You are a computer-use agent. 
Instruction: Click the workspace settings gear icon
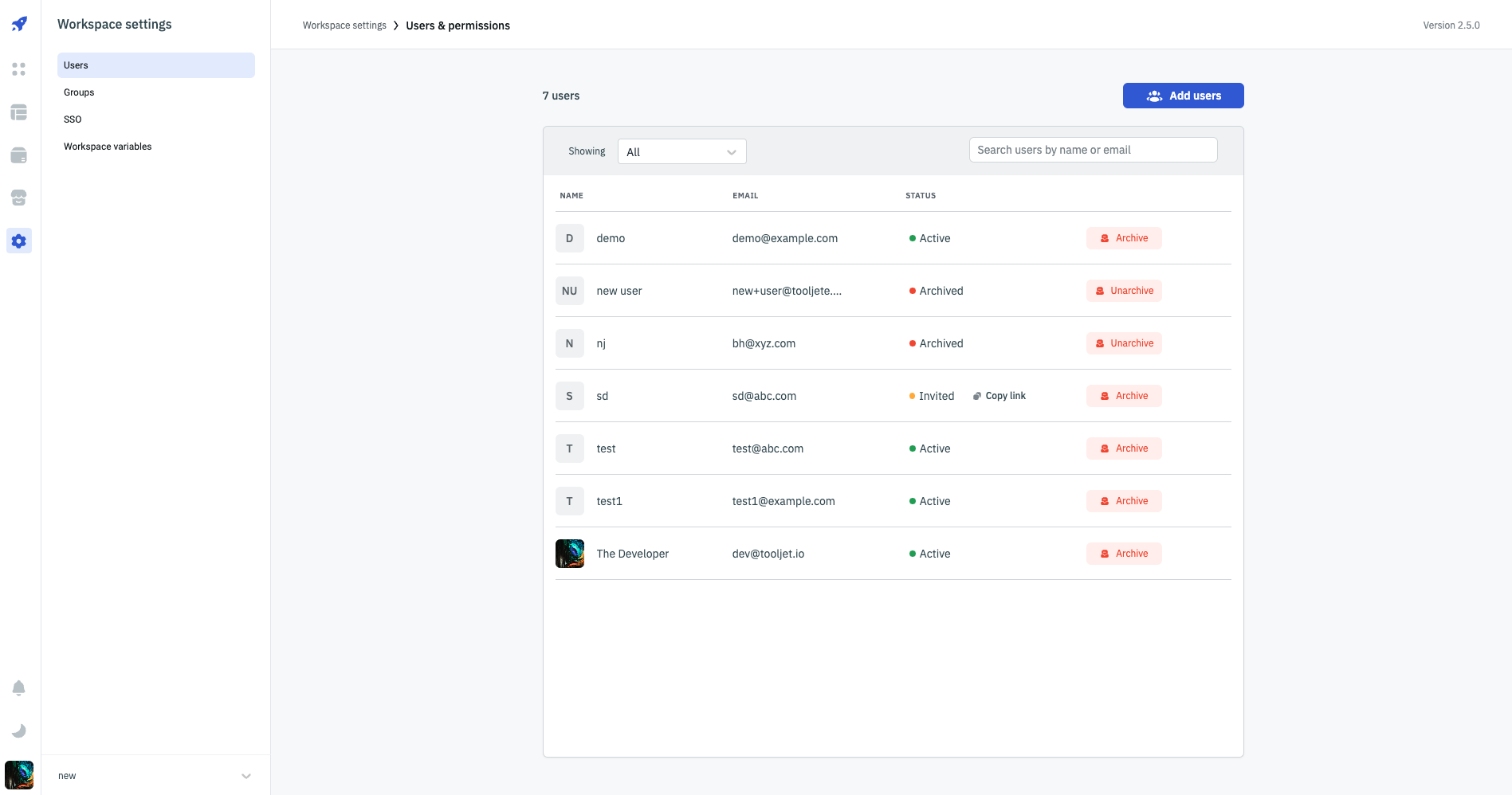(19, 241)
